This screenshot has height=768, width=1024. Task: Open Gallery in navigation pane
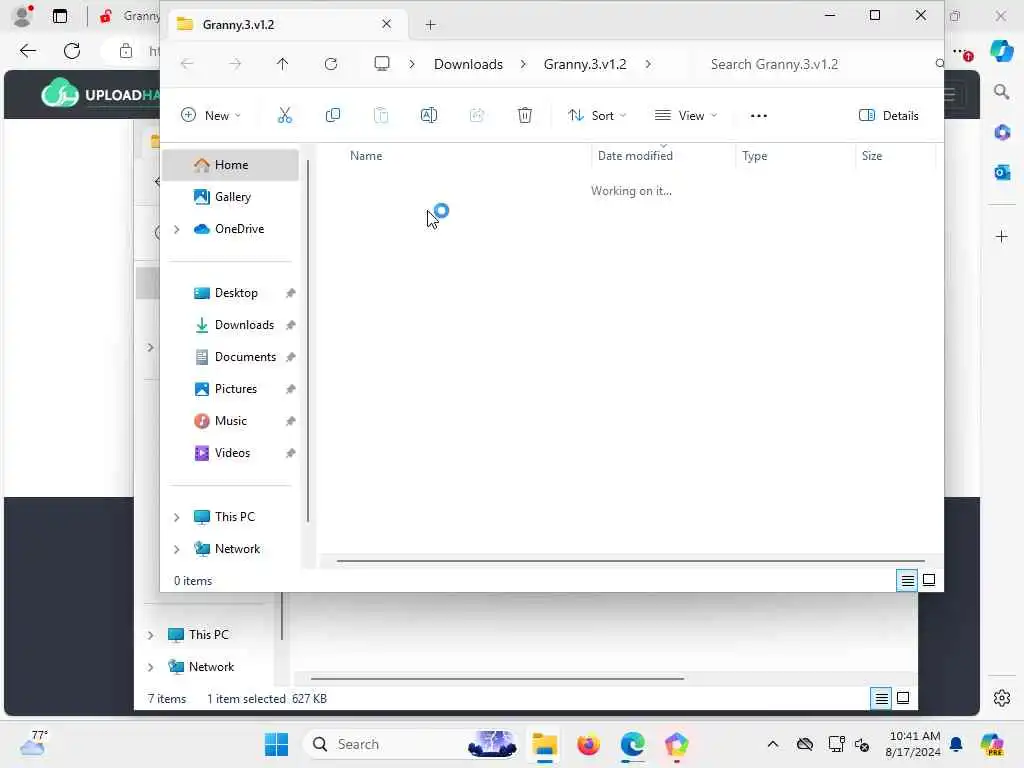[231, 197]
